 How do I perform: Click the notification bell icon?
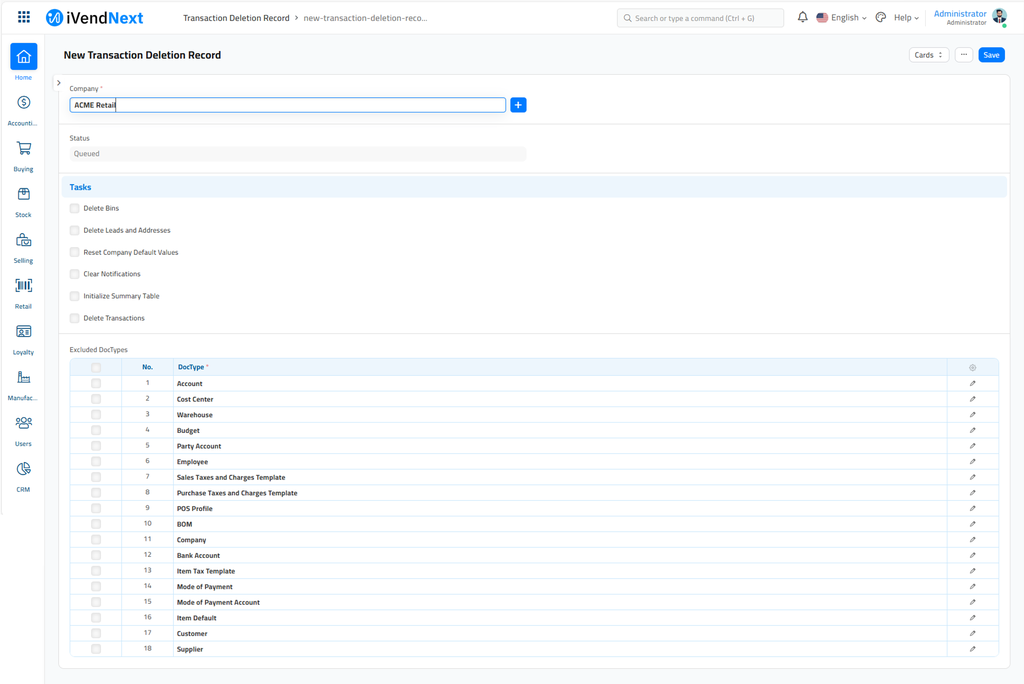(804, 16)
